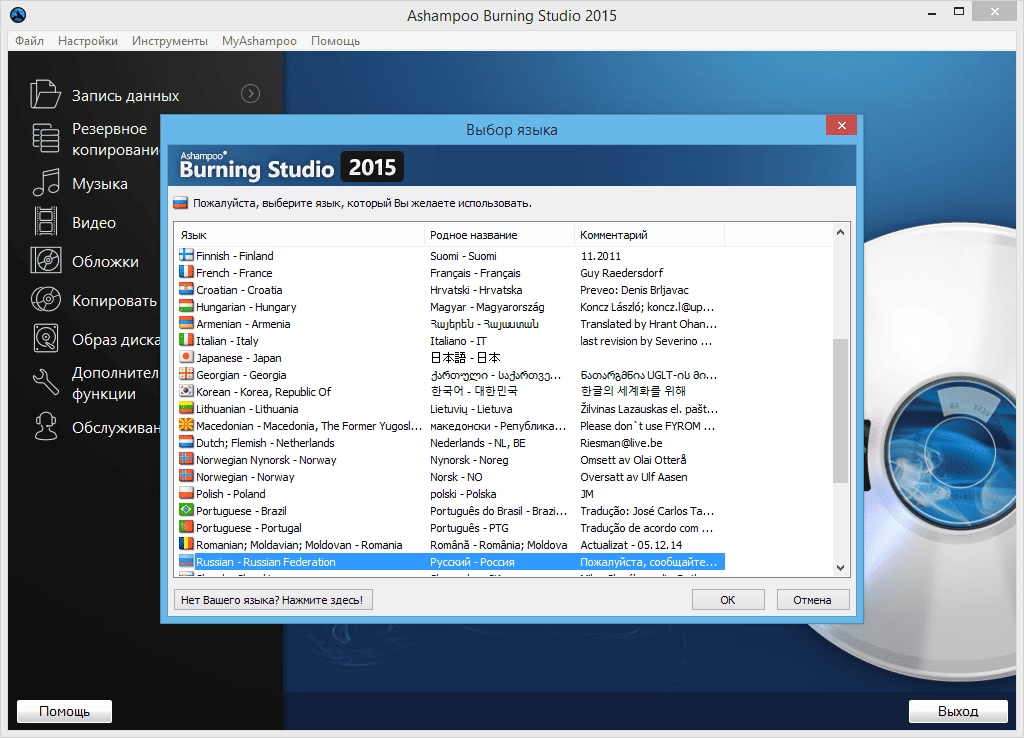Click the Отмена button

click(x=812, y=600)
